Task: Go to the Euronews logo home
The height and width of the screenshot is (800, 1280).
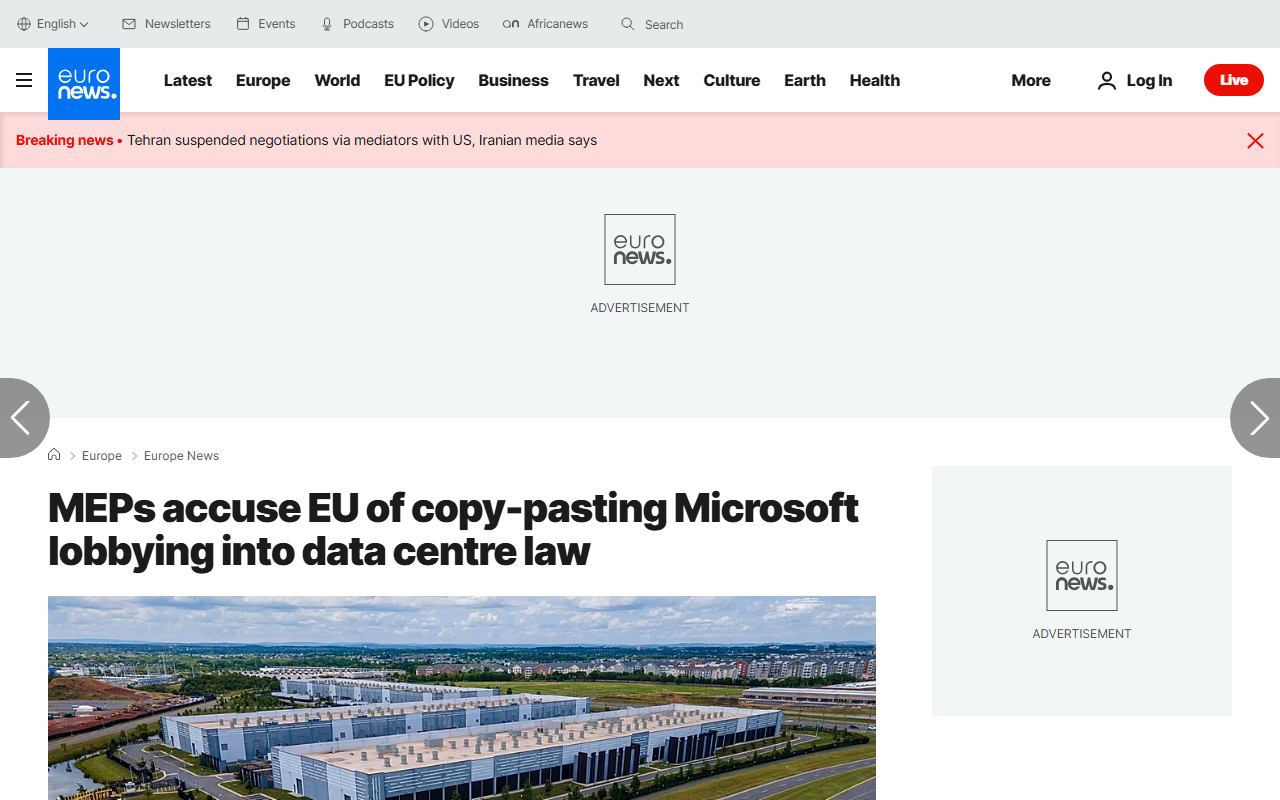Action: click(x=84, y=84)
